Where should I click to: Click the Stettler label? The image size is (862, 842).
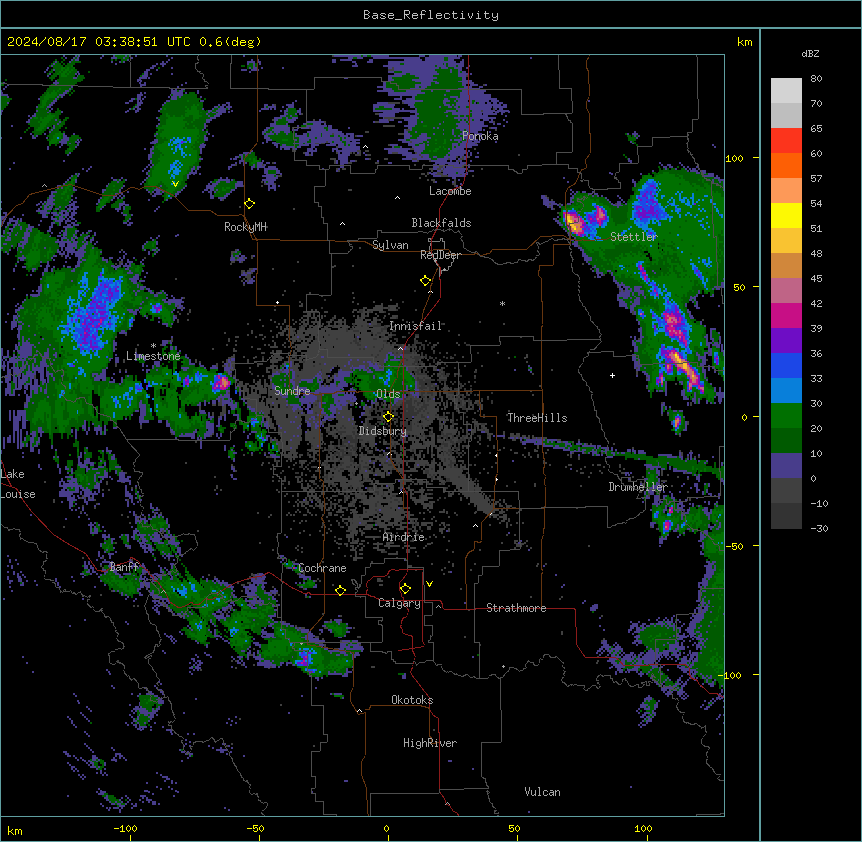coord(634,237)
